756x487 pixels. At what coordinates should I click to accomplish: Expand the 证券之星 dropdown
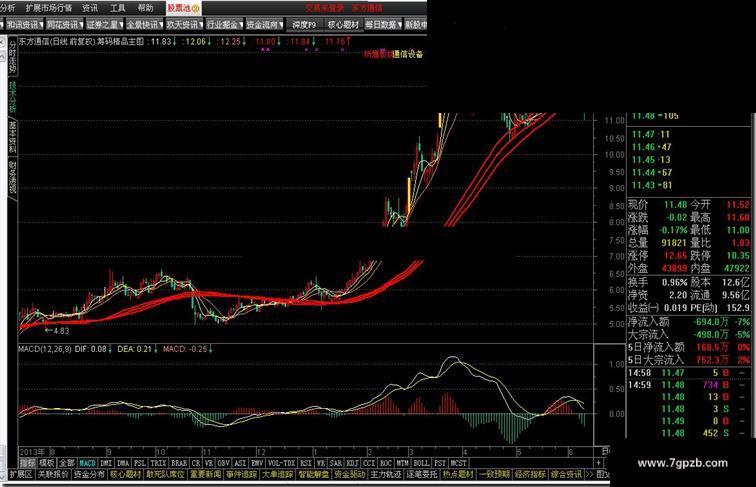[x=105, y=24]
